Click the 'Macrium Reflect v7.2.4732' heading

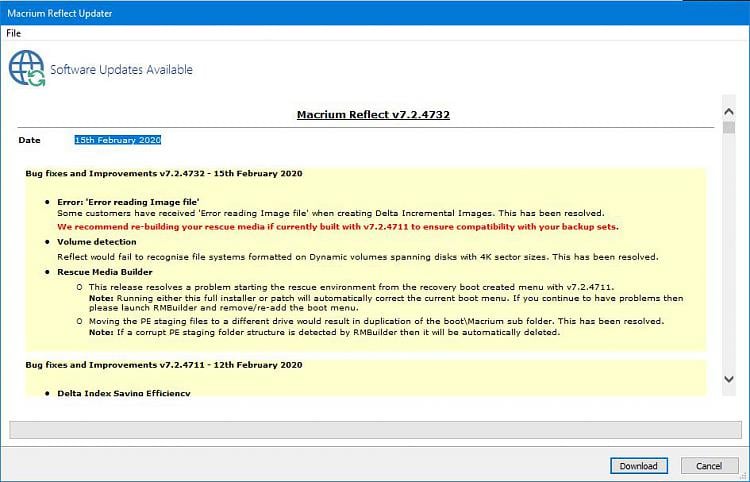coord(373,115)
